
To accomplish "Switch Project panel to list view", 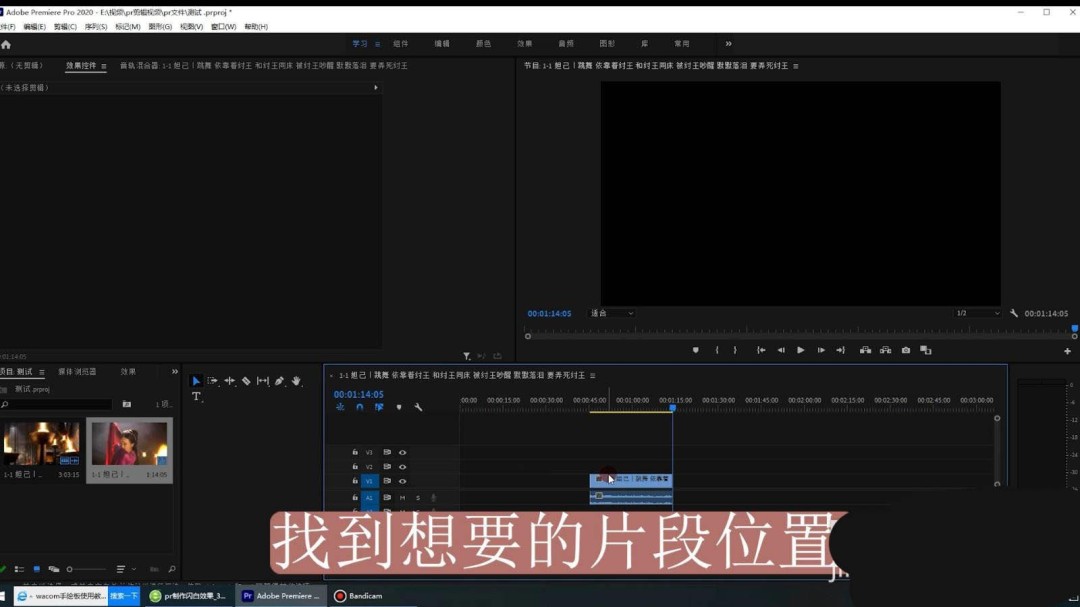I will (19, 570).
